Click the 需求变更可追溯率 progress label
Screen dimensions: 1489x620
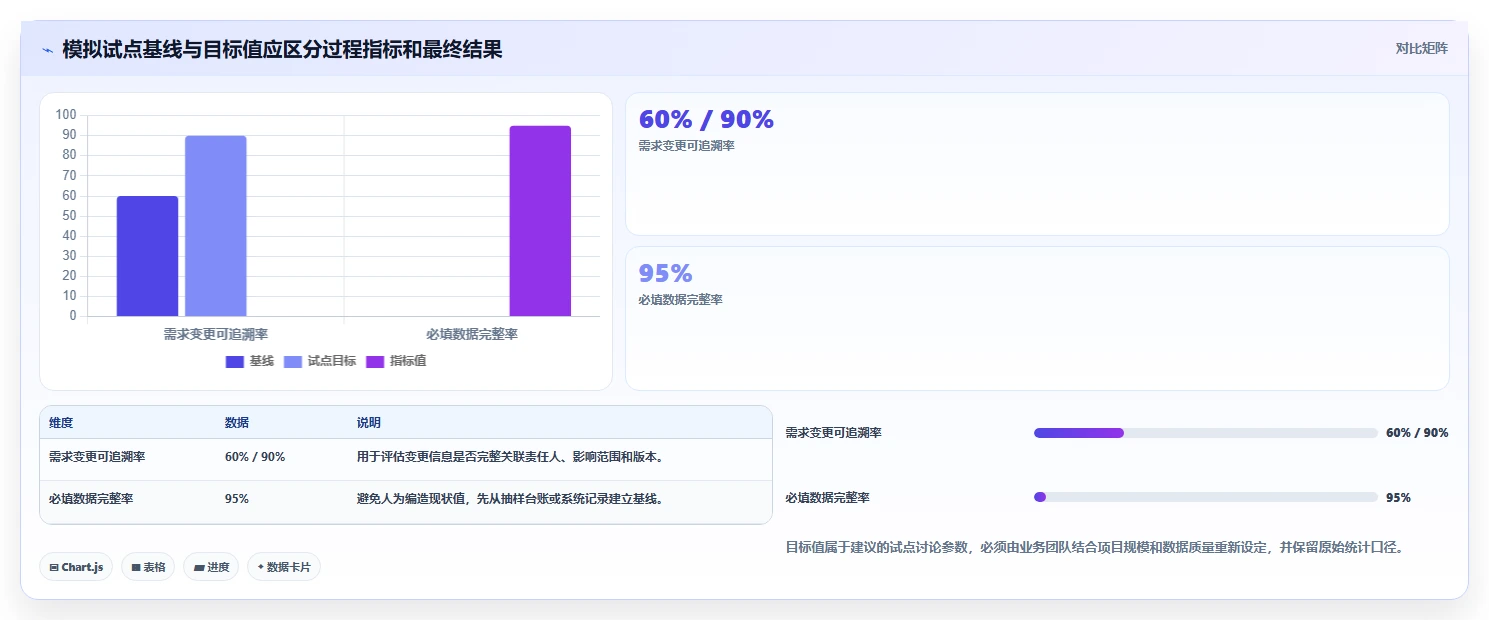pos(833,433)
